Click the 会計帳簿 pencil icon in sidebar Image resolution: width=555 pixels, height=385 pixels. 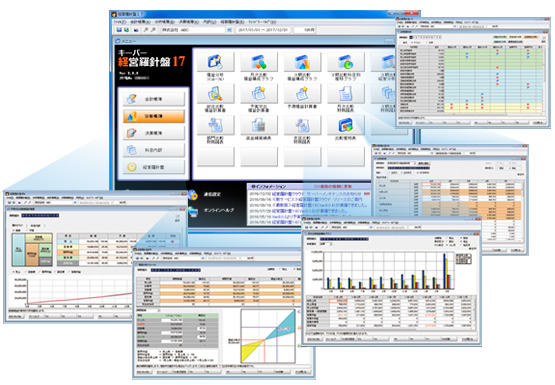click(132, 99)
